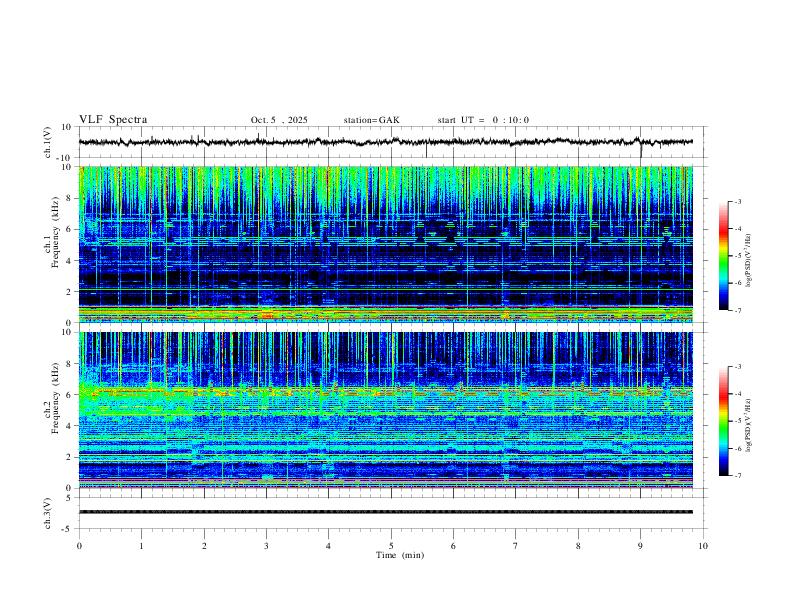This screenshot has width=792, height=612.
Task: Click the "-7" label on ch.2 color bar
Action: click(738, 476)
